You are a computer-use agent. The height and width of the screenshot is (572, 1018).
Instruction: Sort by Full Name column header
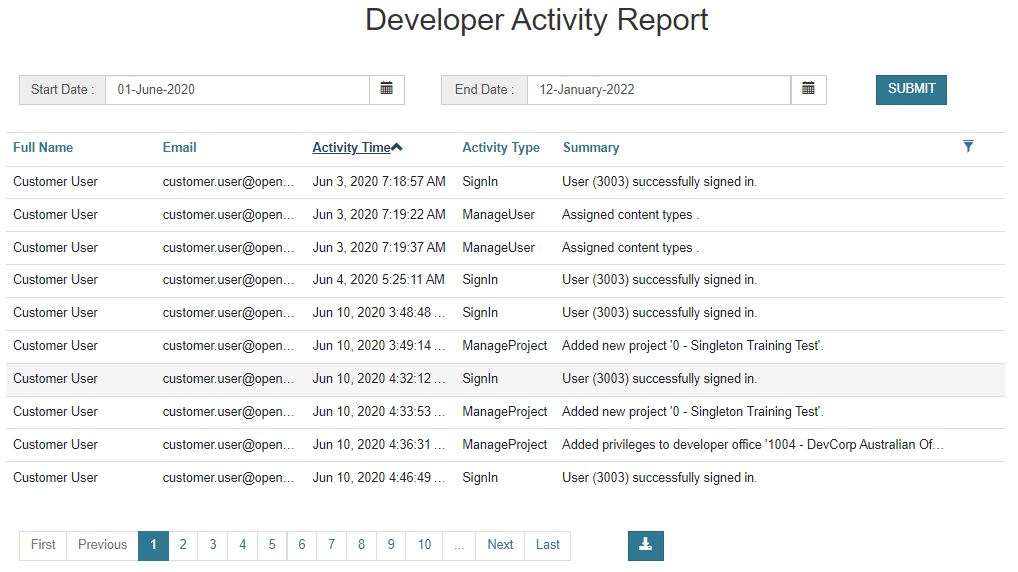click(43, 147)
